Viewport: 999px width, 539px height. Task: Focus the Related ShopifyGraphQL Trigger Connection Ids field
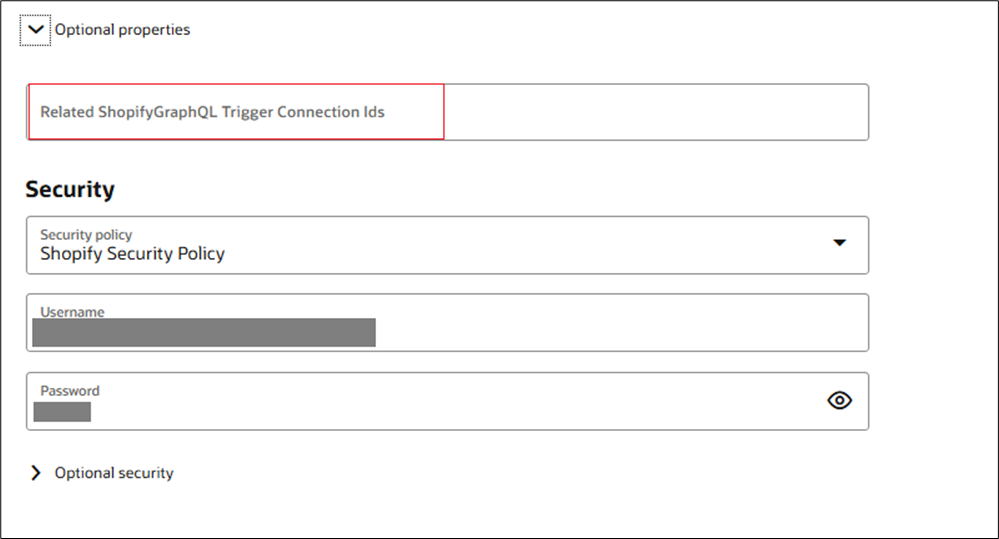(447, 112)
